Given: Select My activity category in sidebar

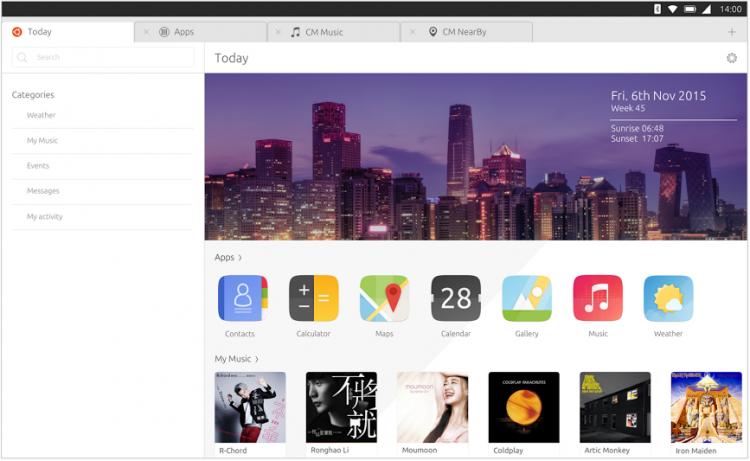Looking at the screenshot, I should pos(45,216).
